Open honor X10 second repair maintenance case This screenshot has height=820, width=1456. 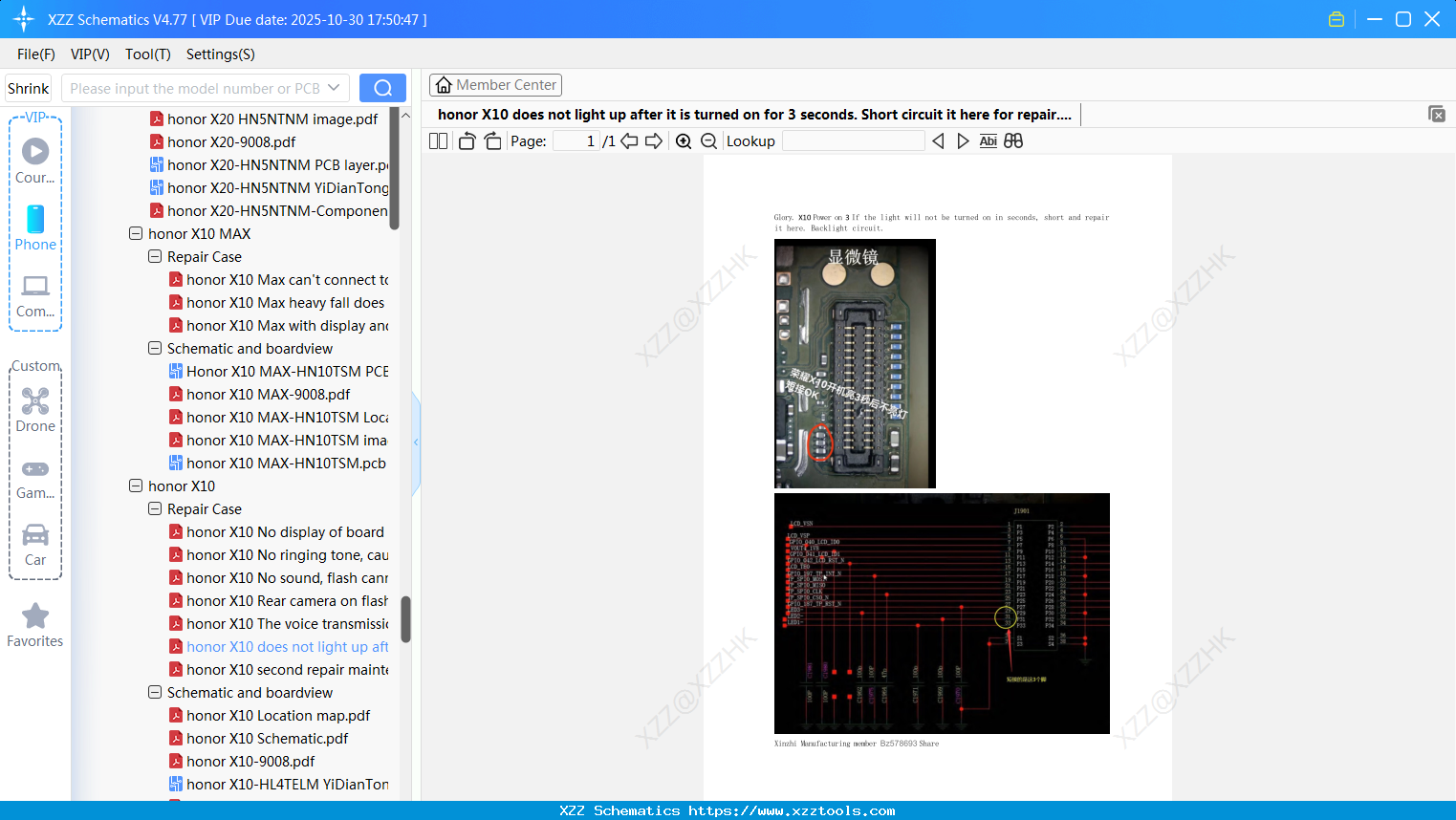tap(287, 669)
